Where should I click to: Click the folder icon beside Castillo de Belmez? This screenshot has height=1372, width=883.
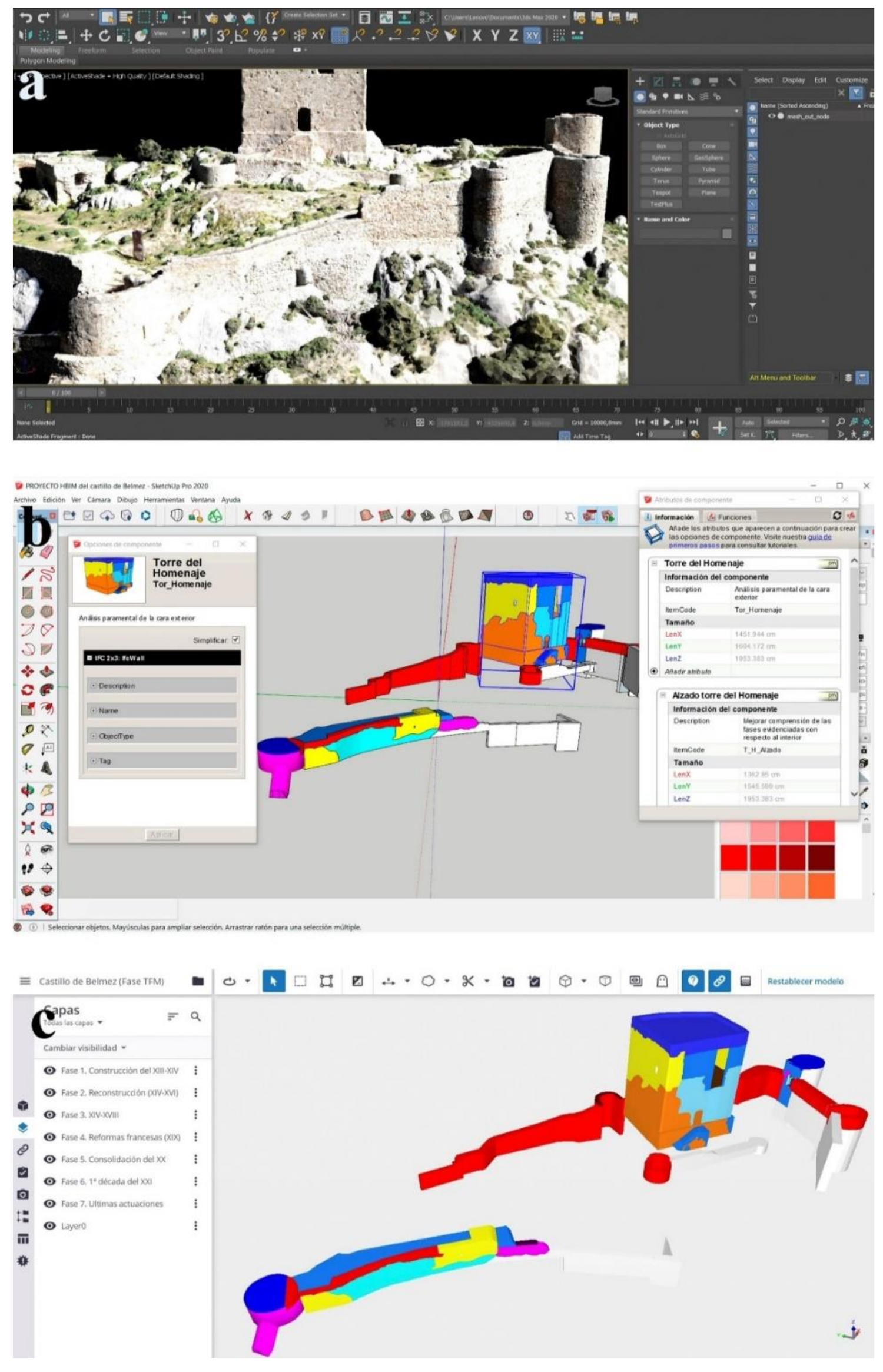(x=198, y=981)
